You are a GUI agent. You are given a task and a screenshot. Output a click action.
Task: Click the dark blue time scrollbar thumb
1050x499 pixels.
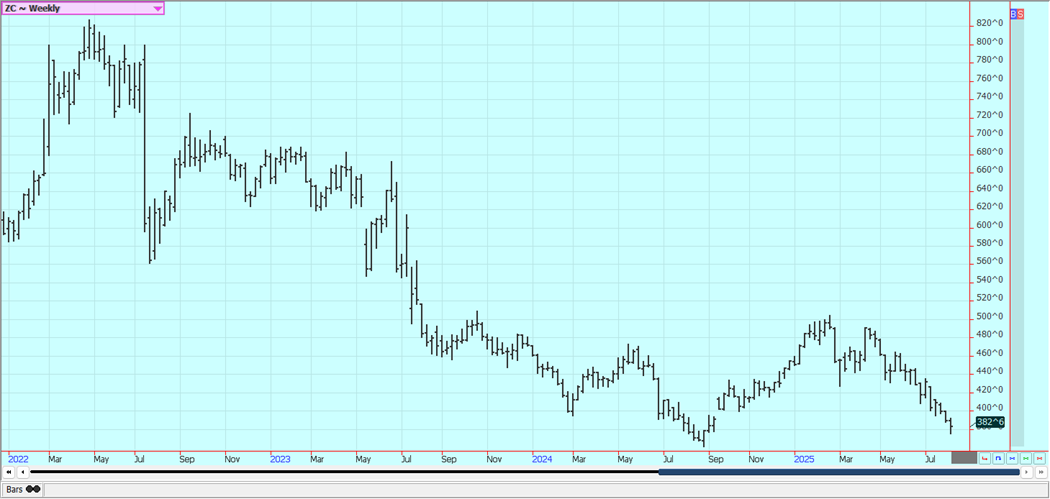click(839, 472)
